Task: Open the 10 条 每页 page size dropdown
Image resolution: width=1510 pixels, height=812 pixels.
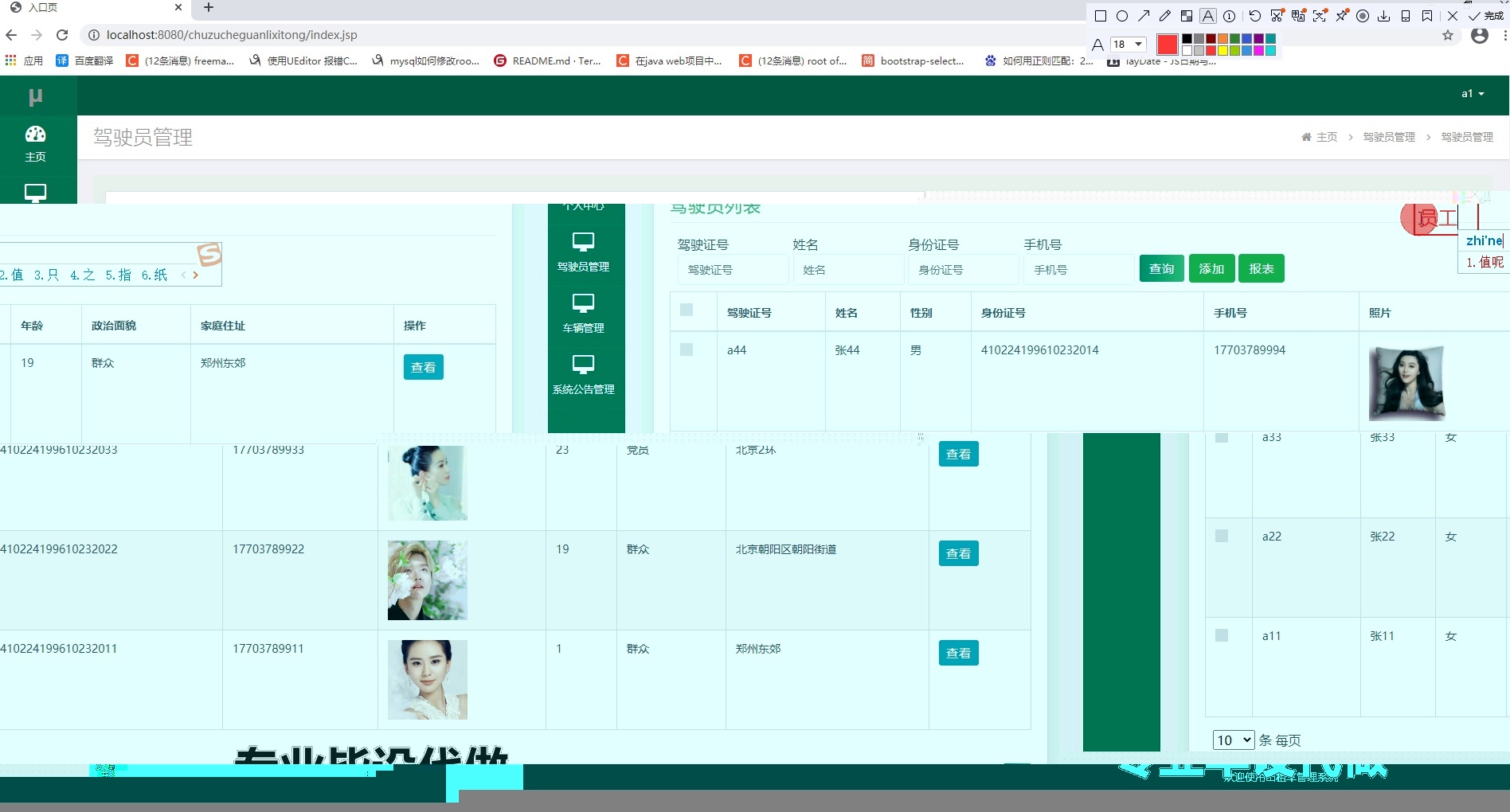Action: (1234, 740)
